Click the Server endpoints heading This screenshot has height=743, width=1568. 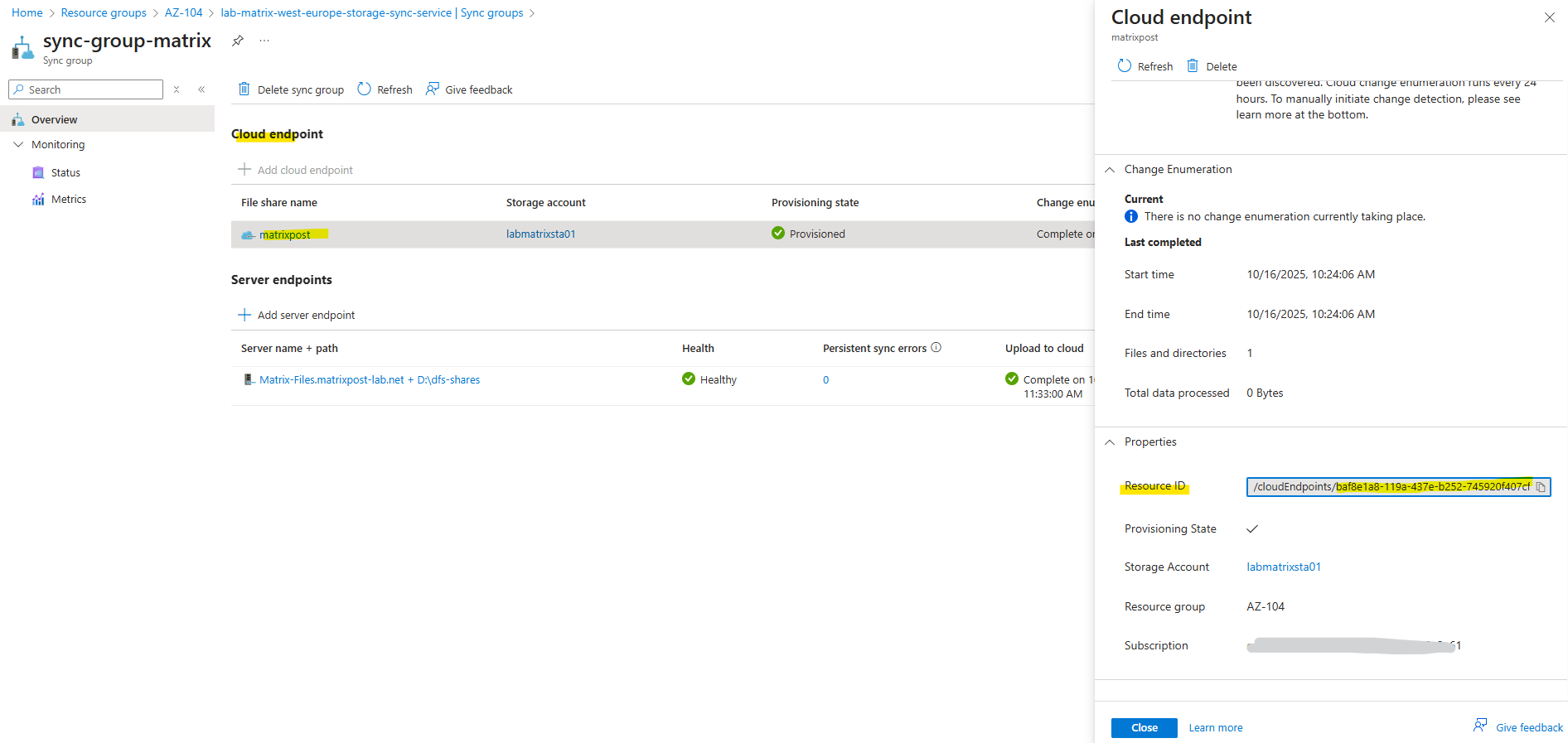tap(282, 280)
